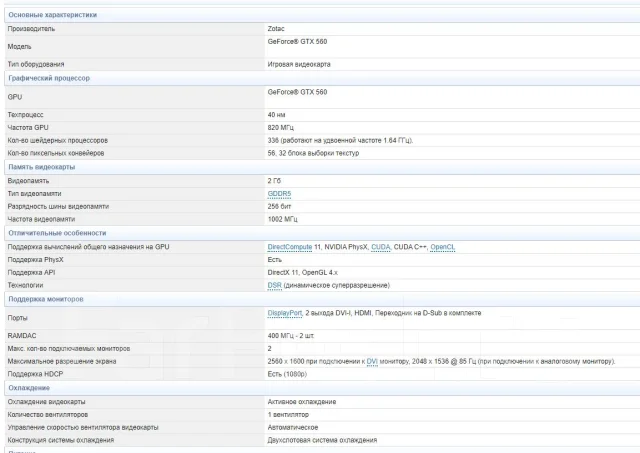Click the '400 МГц - 2 шт.' value

point(291,336)
